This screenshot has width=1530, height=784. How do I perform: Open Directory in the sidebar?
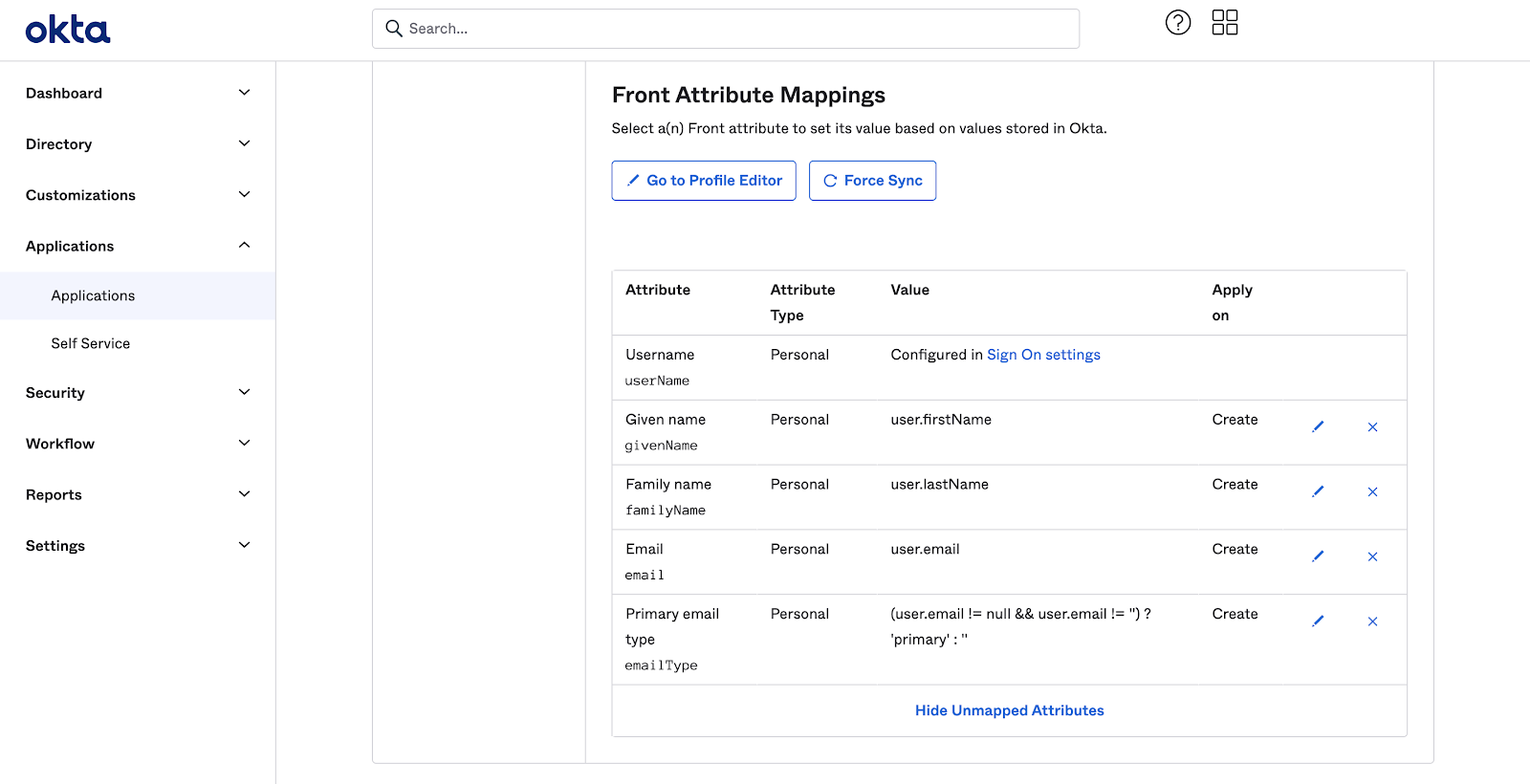tap(59, 144)
